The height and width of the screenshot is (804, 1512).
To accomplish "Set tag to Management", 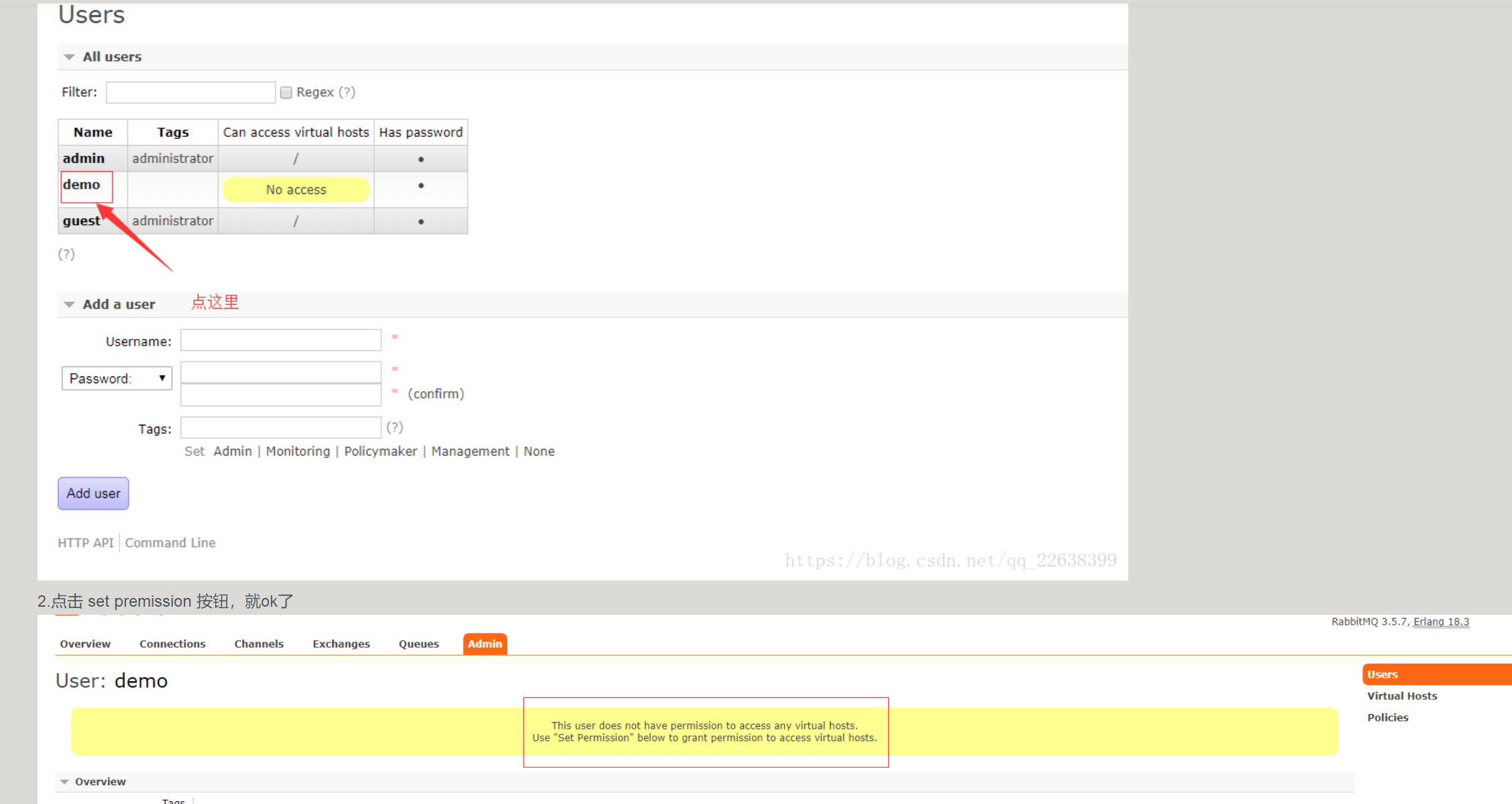I will (470, 452).
